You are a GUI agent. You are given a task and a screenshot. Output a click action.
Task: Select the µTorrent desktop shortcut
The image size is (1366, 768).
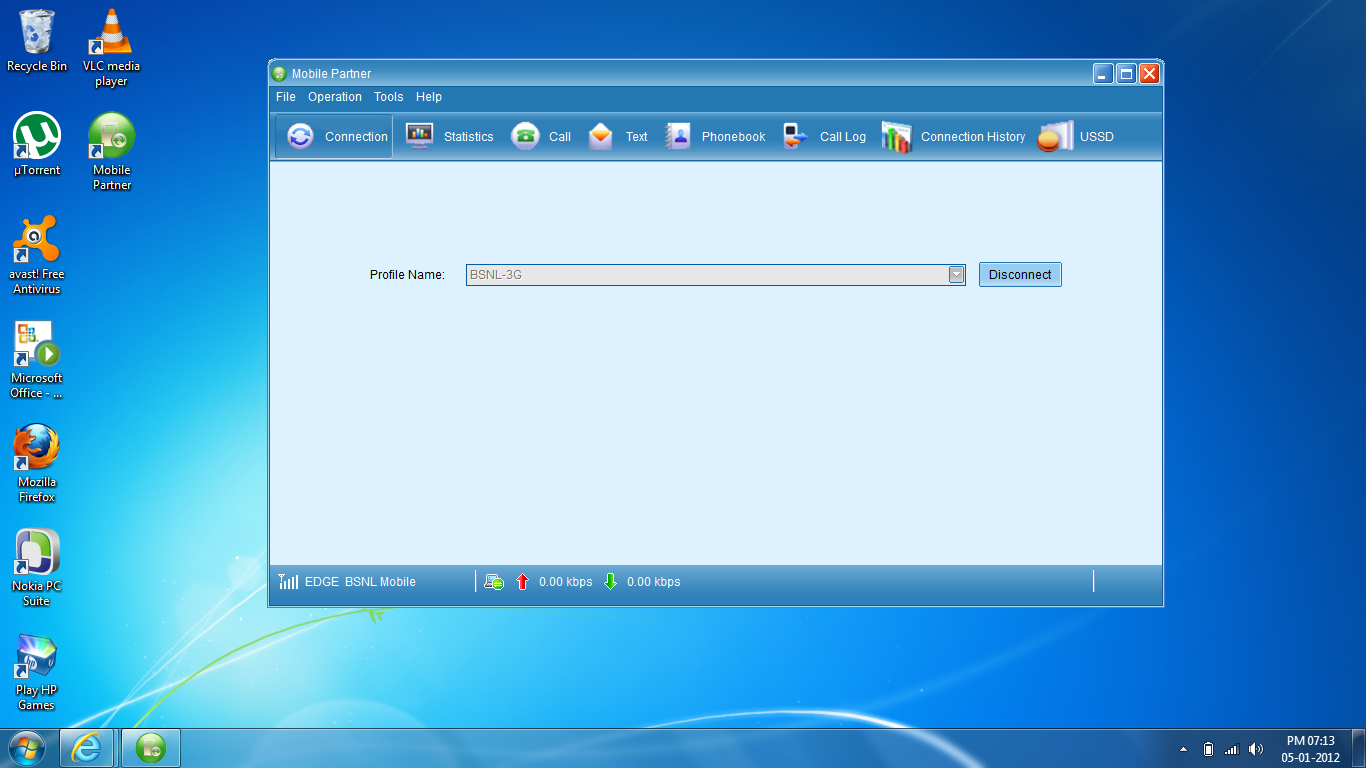tap(37, 145)
